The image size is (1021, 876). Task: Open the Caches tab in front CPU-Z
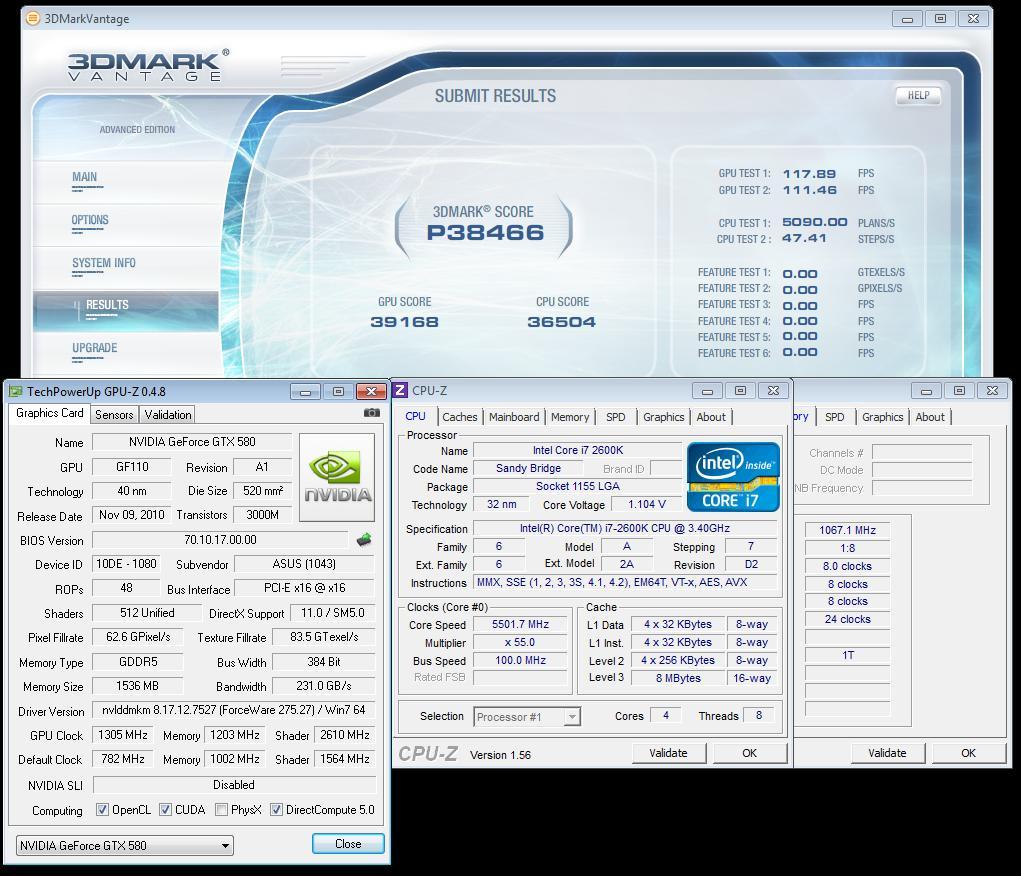click(x=460, y=417)
